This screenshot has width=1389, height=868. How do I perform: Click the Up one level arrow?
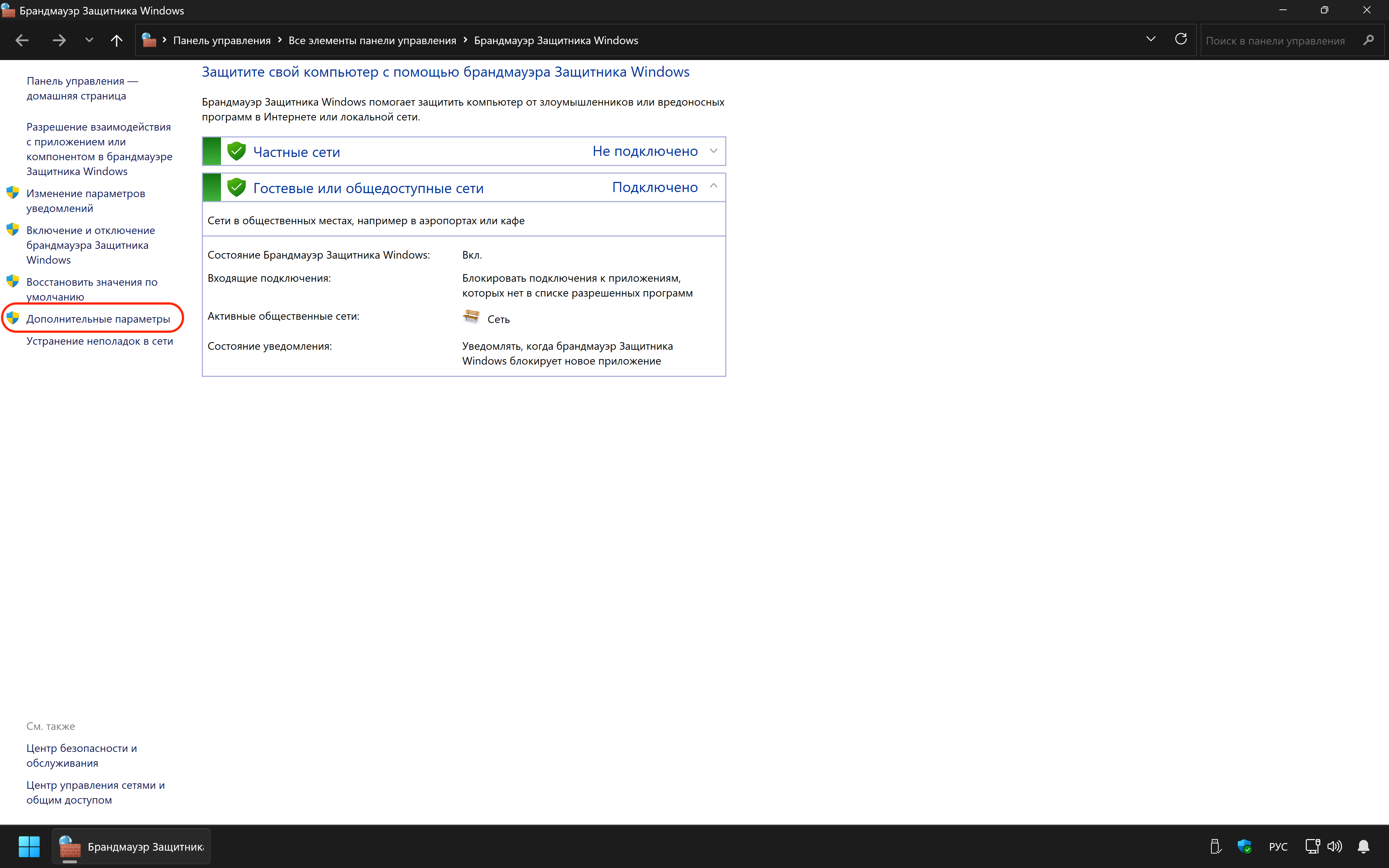tap(116, 40)
